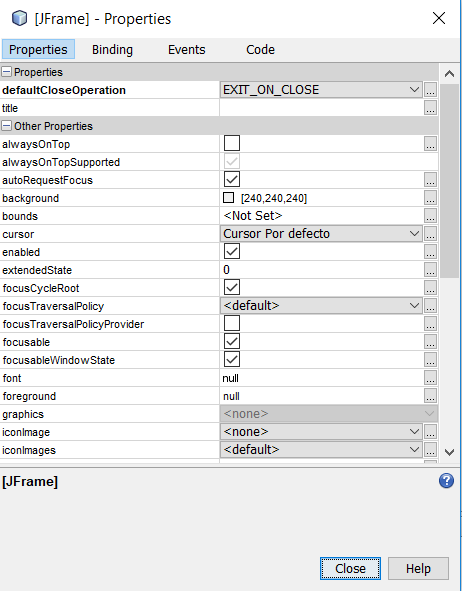Uncheck the autoRequestFocus checkbox
This screenshot has height=591, width=462.
[232, 179]
